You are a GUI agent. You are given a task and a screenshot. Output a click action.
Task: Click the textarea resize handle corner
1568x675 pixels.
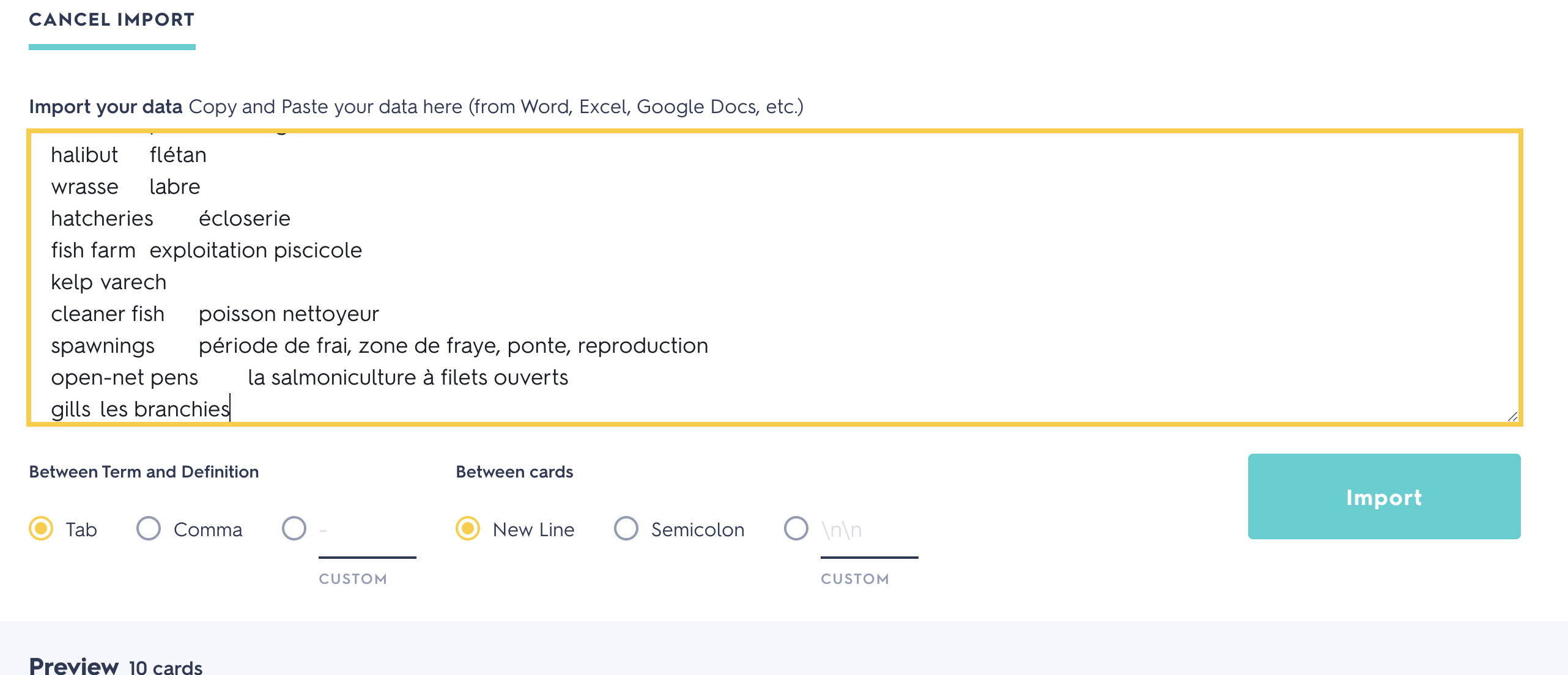pyautogui.click(x=1512, y=417)
